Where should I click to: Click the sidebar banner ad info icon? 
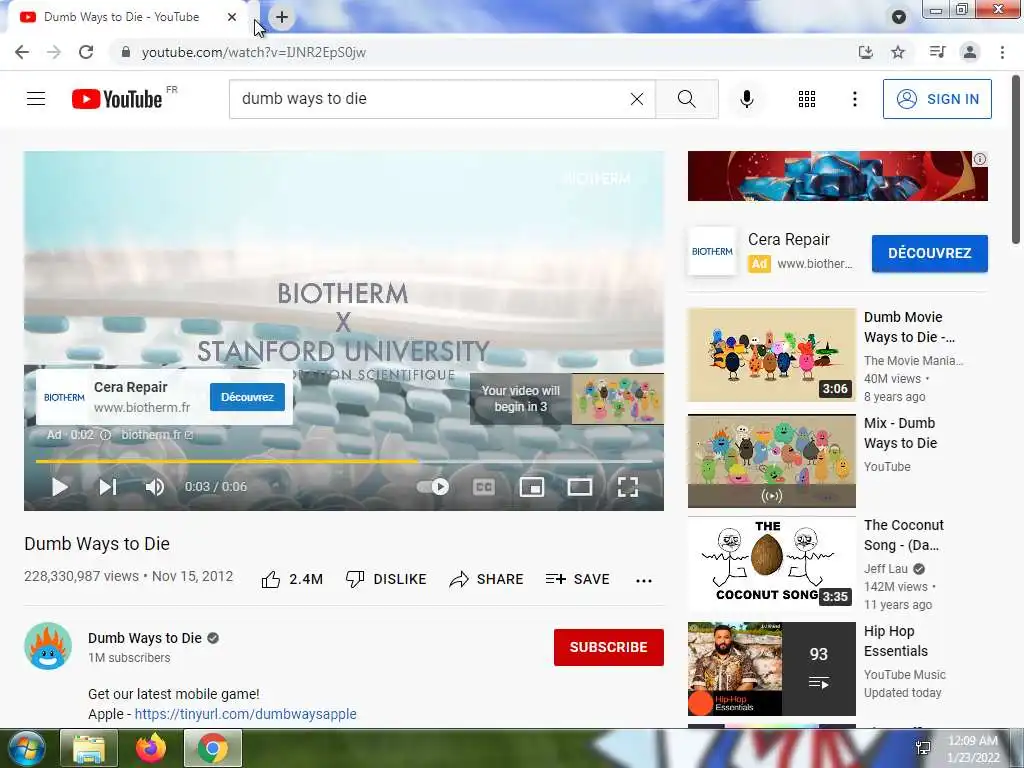[980, 159]
